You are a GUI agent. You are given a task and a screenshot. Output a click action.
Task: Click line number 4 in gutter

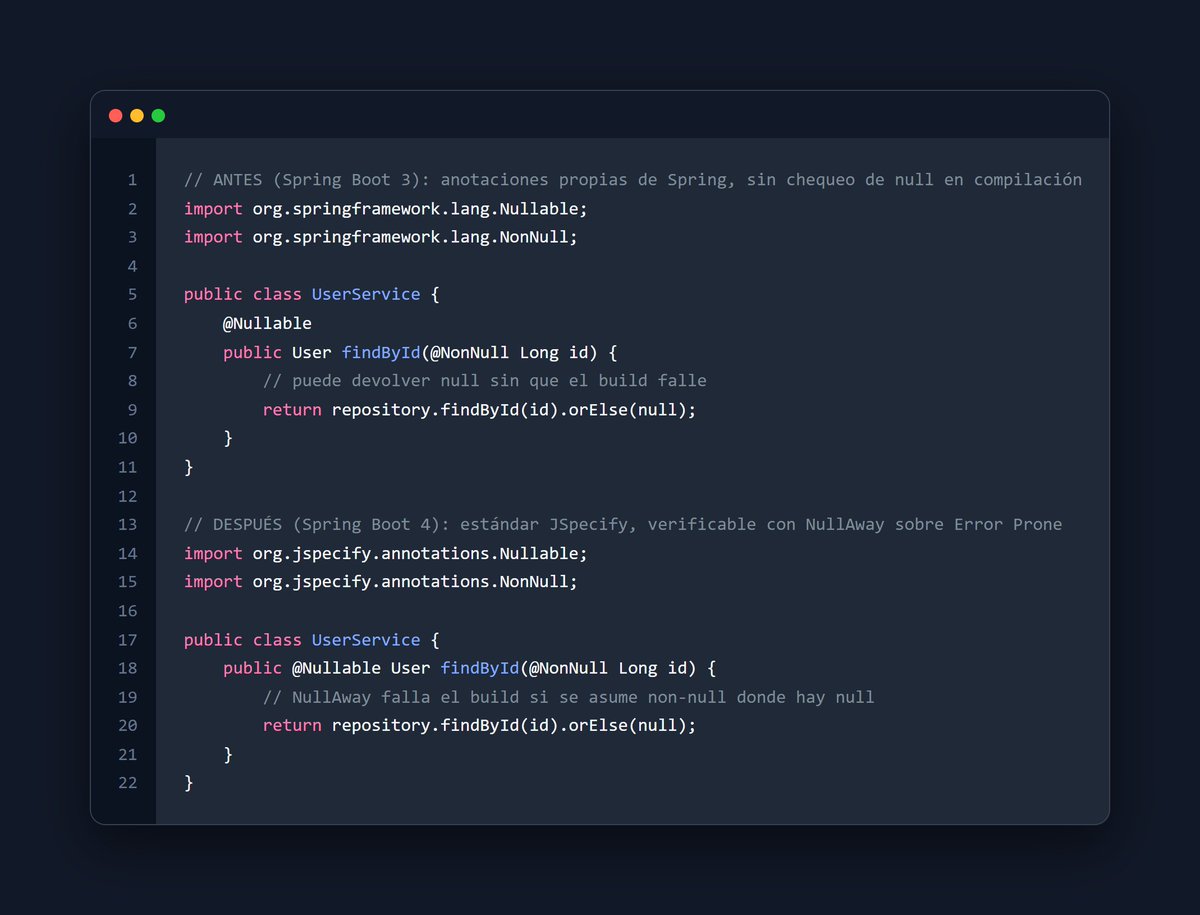pyautogui.click(x=132, y=266)
